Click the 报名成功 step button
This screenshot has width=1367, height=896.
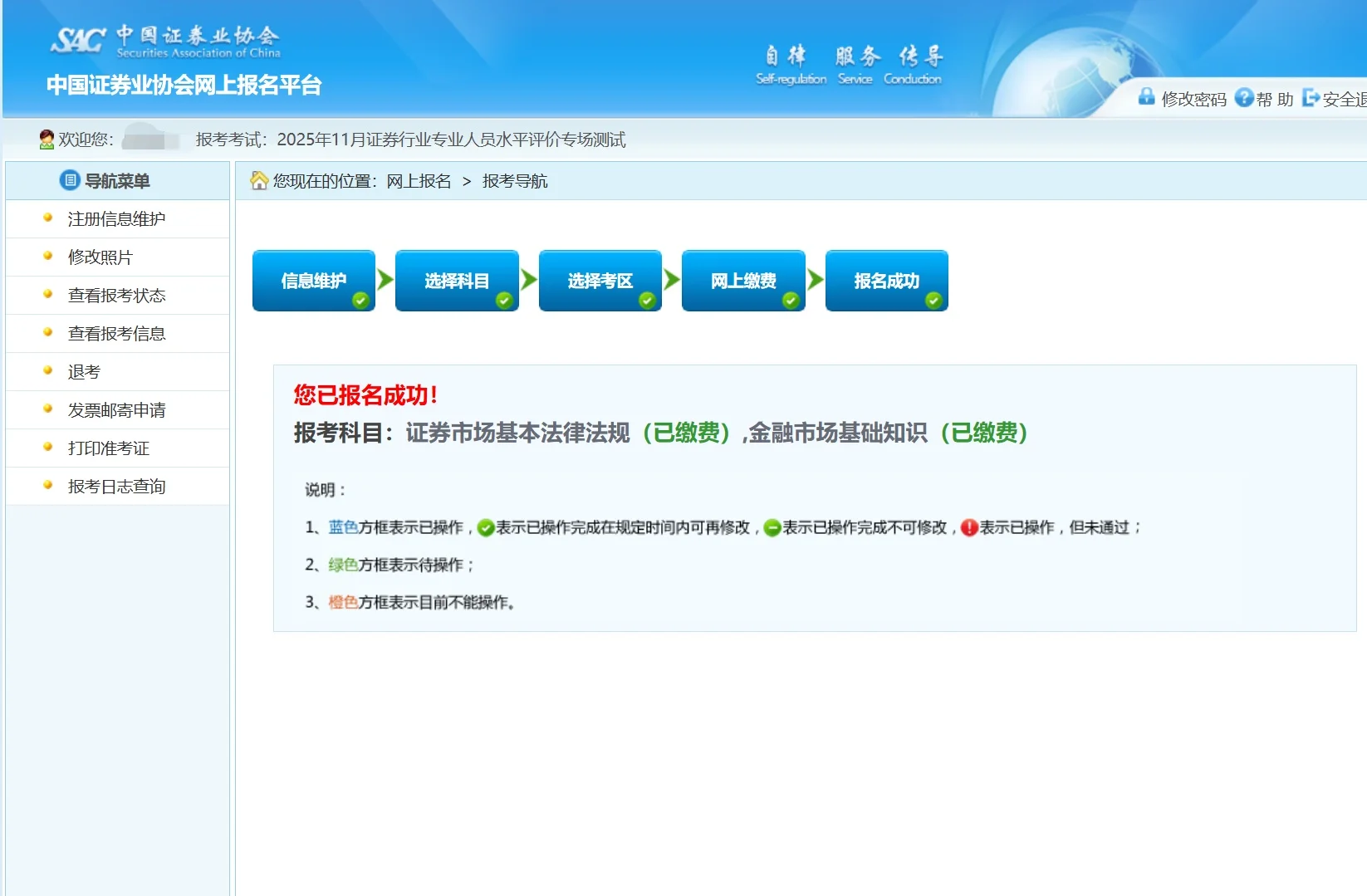tap(885, 281)
